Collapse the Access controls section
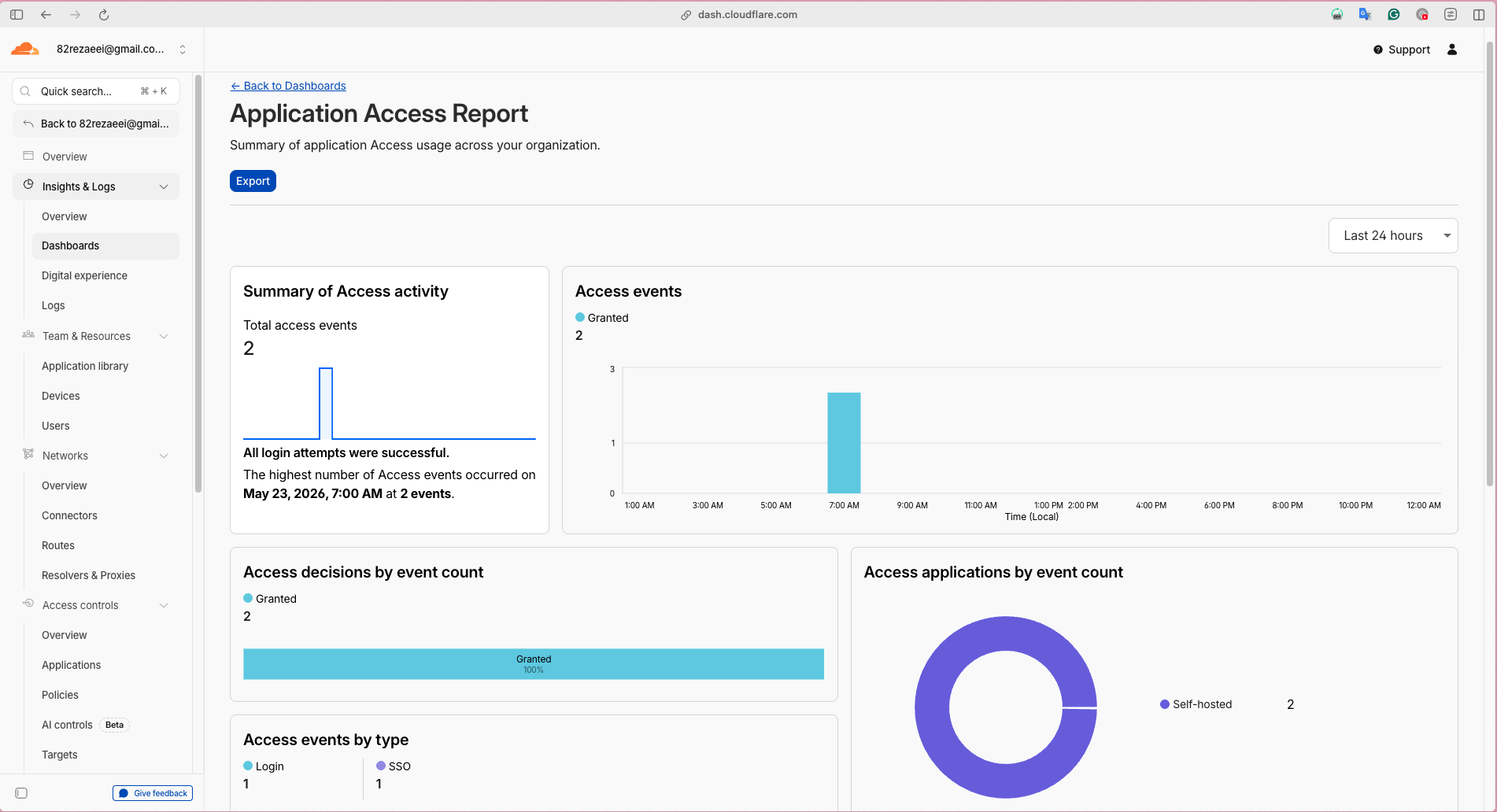1497x812 pixels. coord(164,605)
